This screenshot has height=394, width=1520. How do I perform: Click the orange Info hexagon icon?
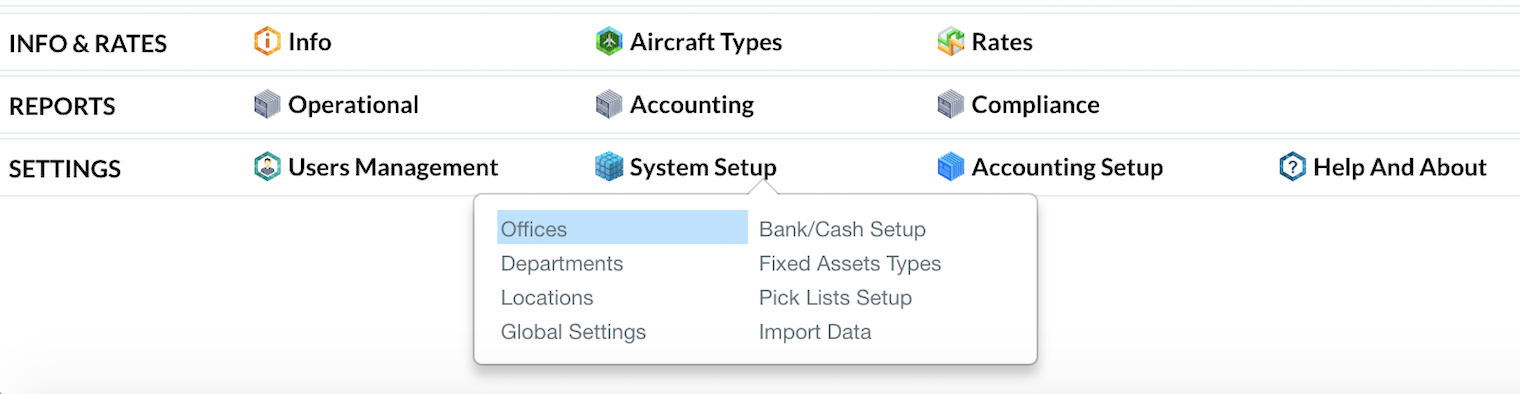point(267,42)
